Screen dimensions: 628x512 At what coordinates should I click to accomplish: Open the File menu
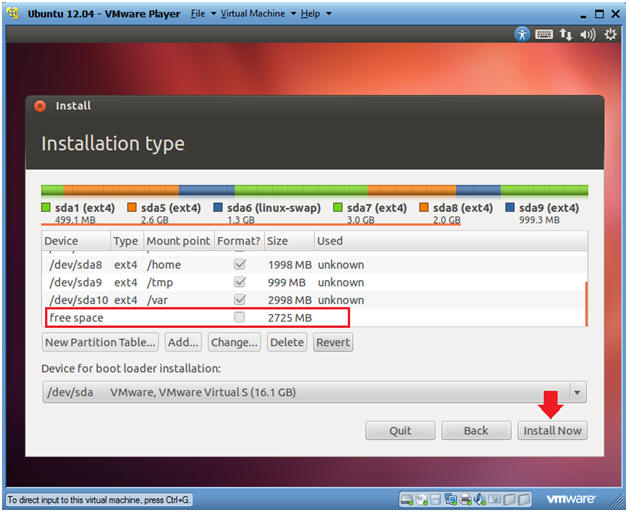click(x=203, y=14)
